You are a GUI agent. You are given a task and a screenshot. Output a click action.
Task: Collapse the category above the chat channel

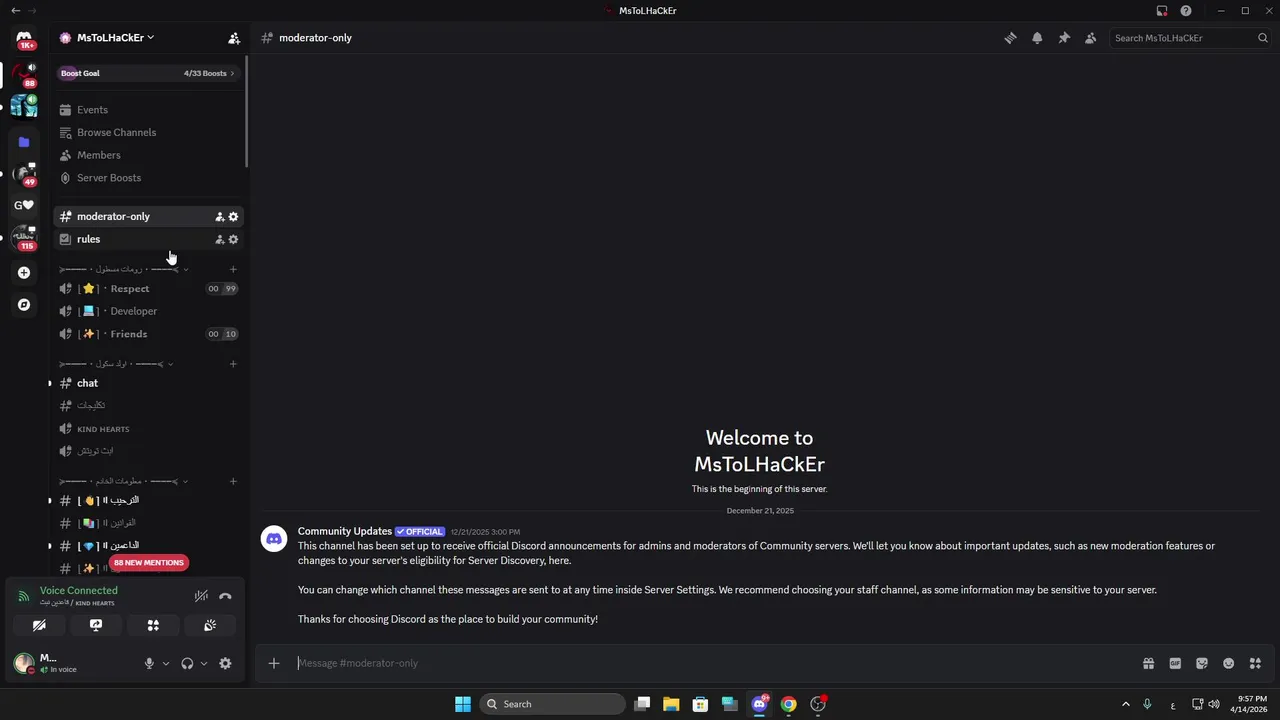click(116, 363)
